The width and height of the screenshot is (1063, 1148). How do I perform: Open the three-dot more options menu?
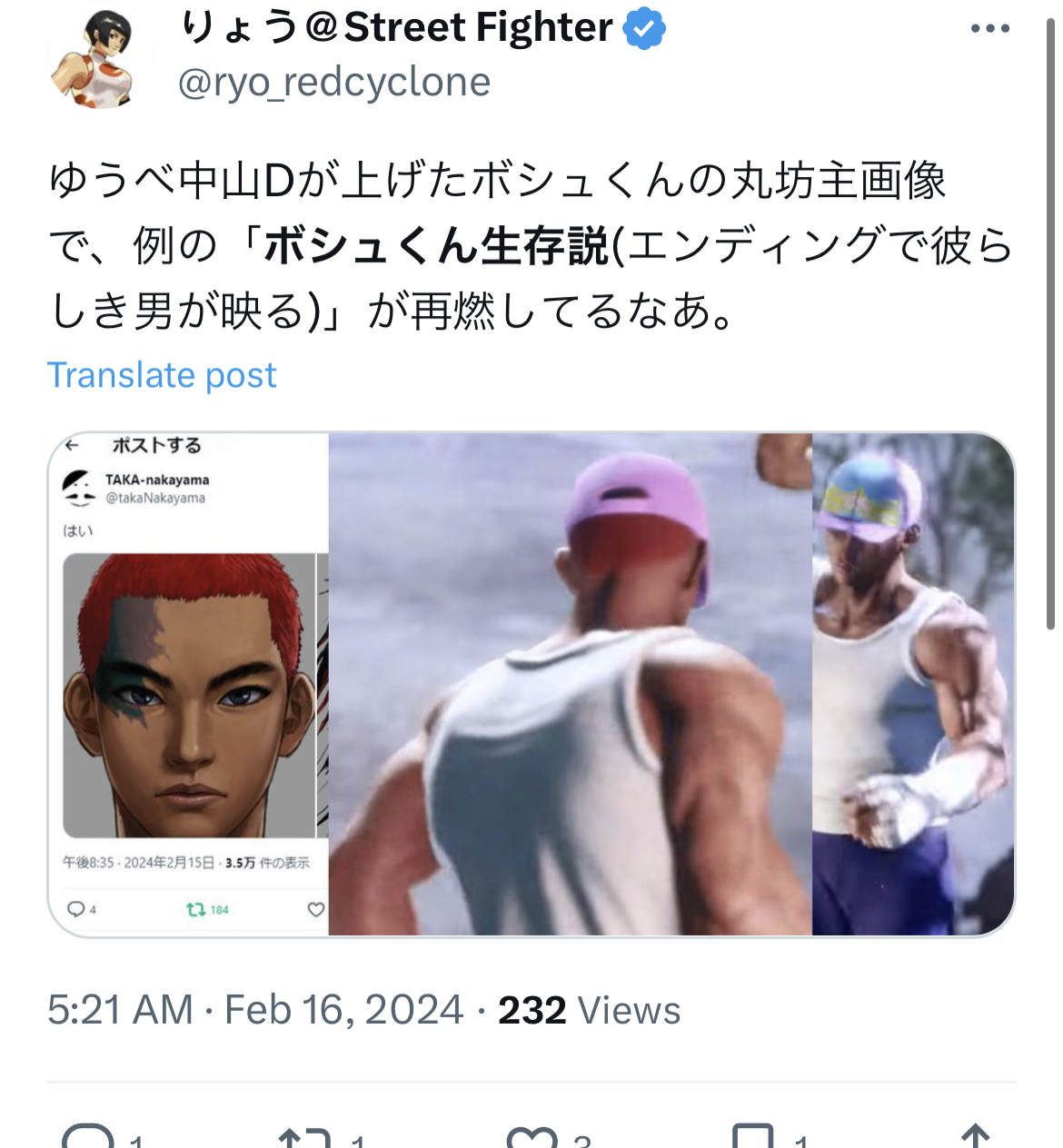(x=989, y=28)
